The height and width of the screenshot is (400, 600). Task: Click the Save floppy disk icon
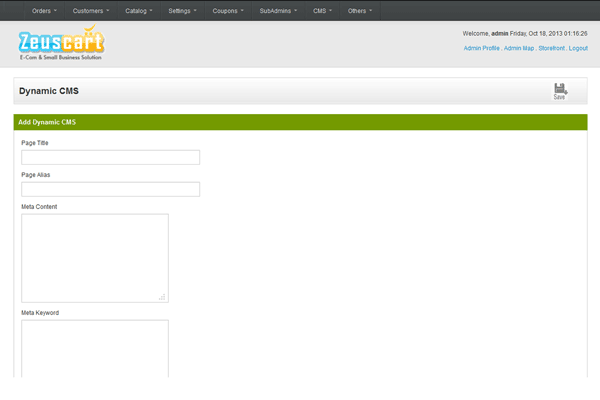point(559,88)
